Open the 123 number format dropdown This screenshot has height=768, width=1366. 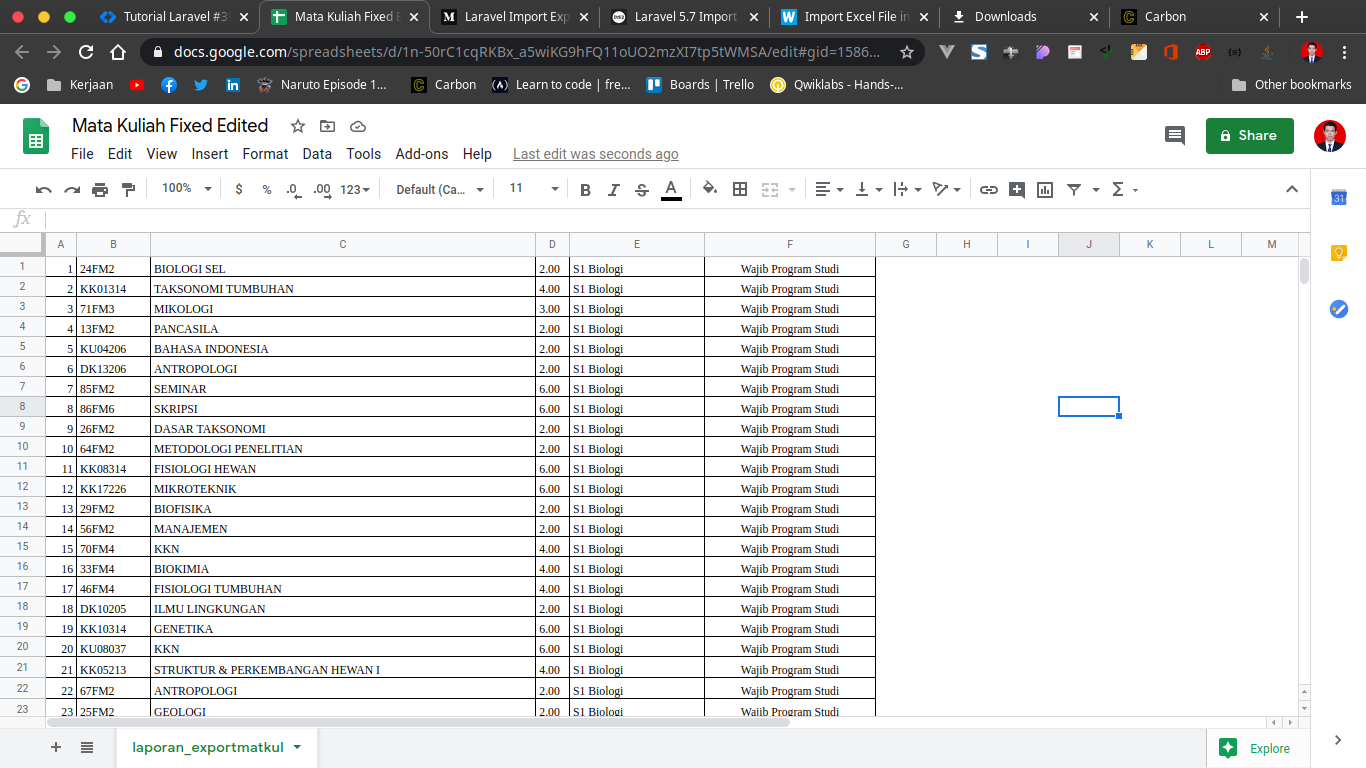(355, 189)
